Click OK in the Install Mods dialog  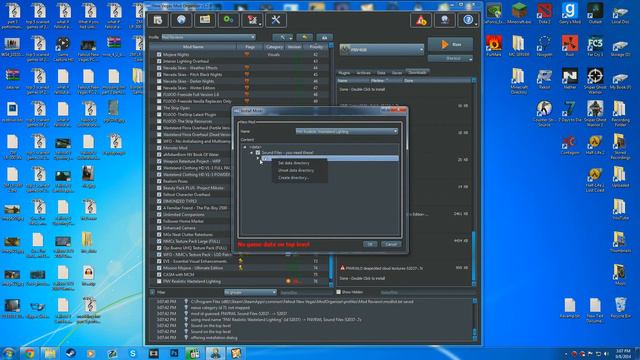pyautogui.click(x=370, y=244)
